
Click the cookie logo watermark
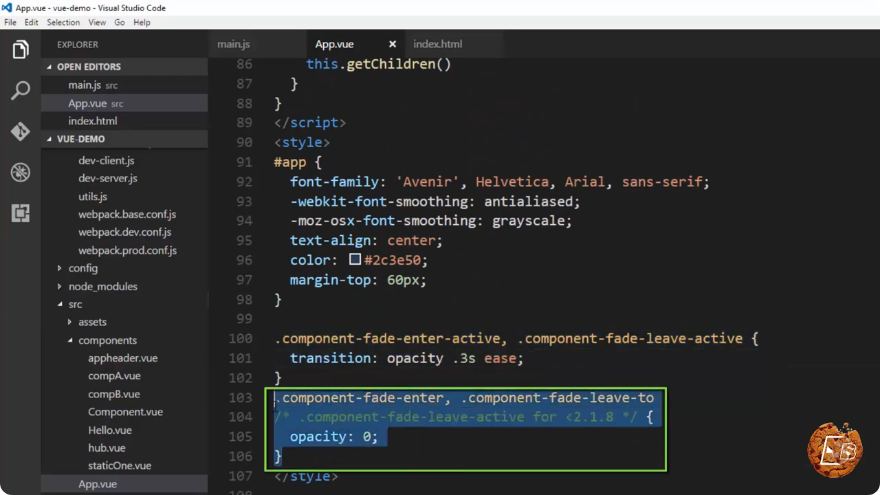coord(835,450)
